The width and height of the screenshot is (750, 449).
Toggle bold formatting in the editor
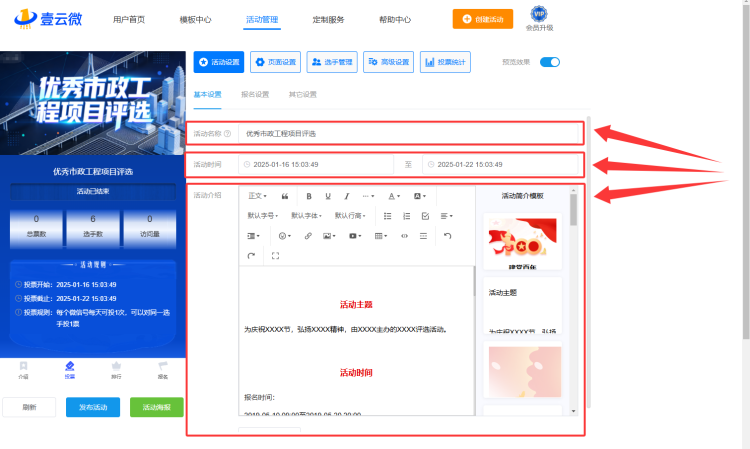click(x=309, y=196)
